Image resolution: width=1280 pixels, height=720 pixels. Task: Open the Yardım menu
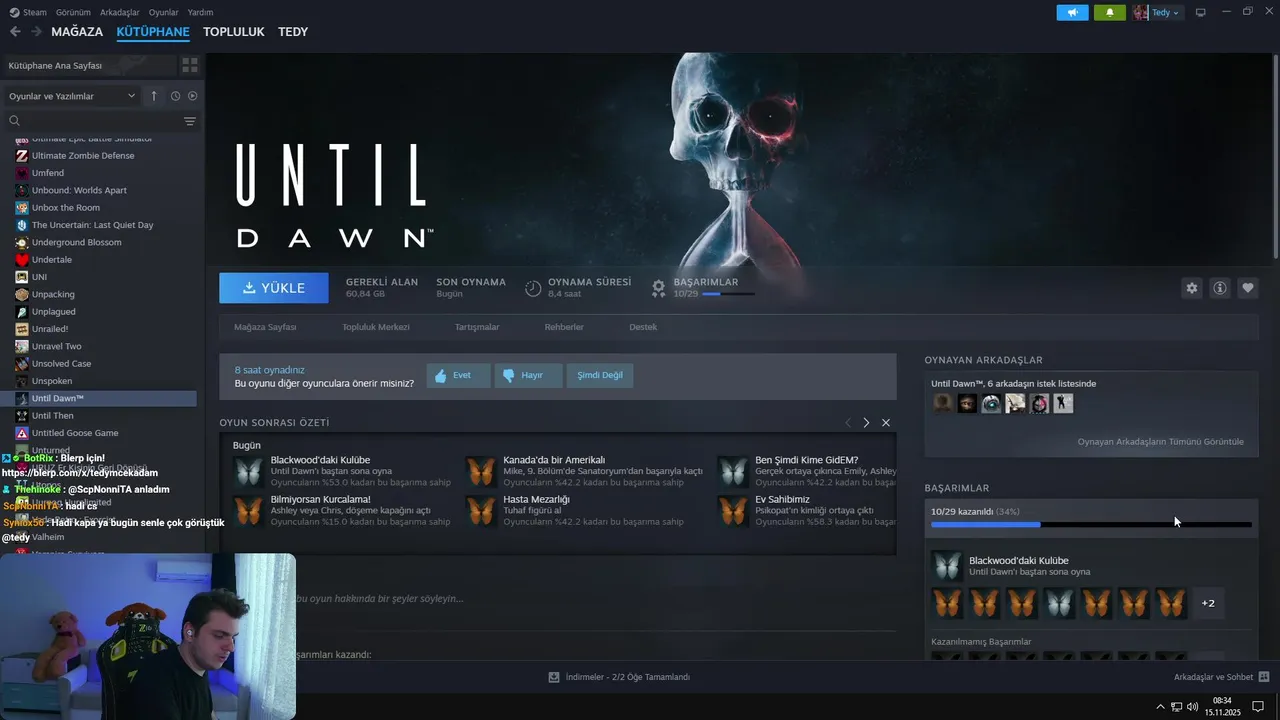click(201, 12)
